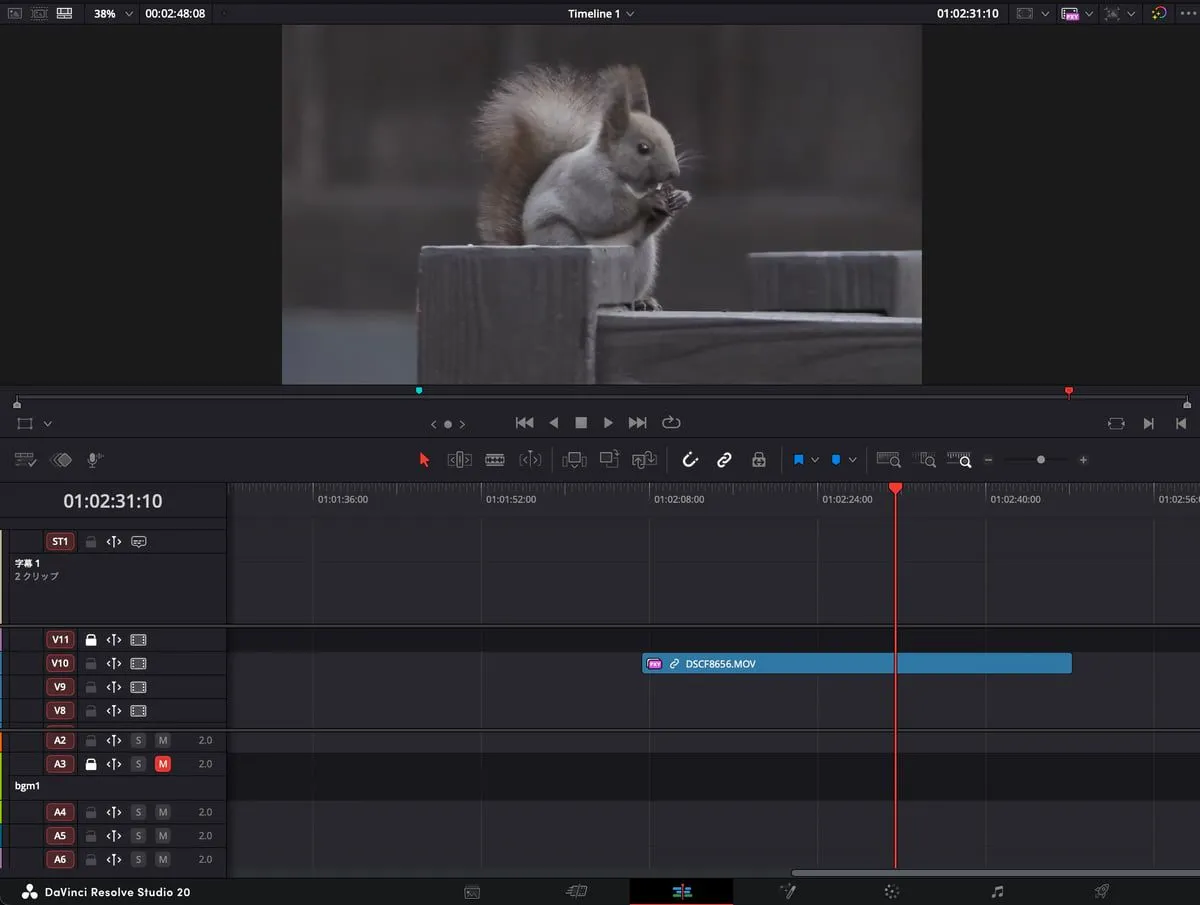Image resolution: width=1200 pixels, height=905 pixels.
Task: Stop playback with the Stop button
Action: [x=581, y=423]
